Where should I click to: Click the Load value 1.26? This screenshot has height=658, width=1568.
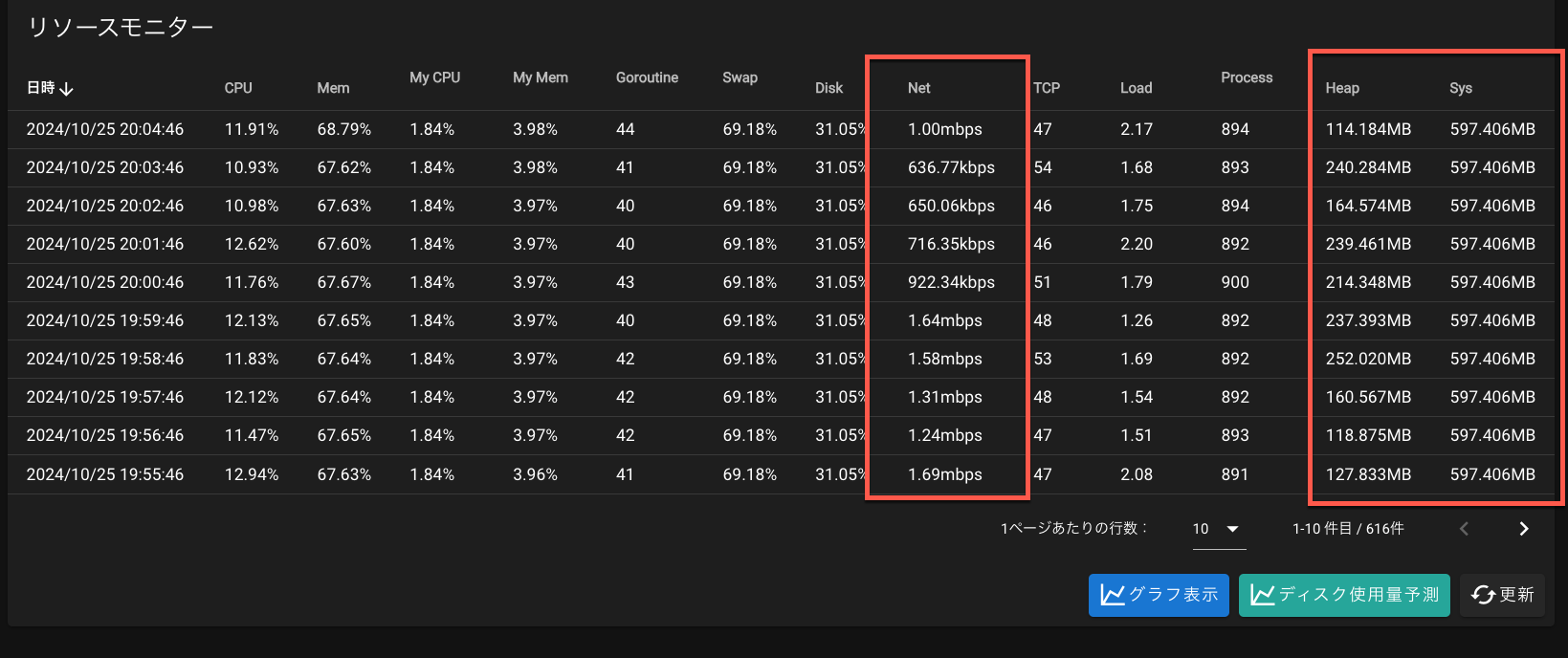pos(1137,320)
